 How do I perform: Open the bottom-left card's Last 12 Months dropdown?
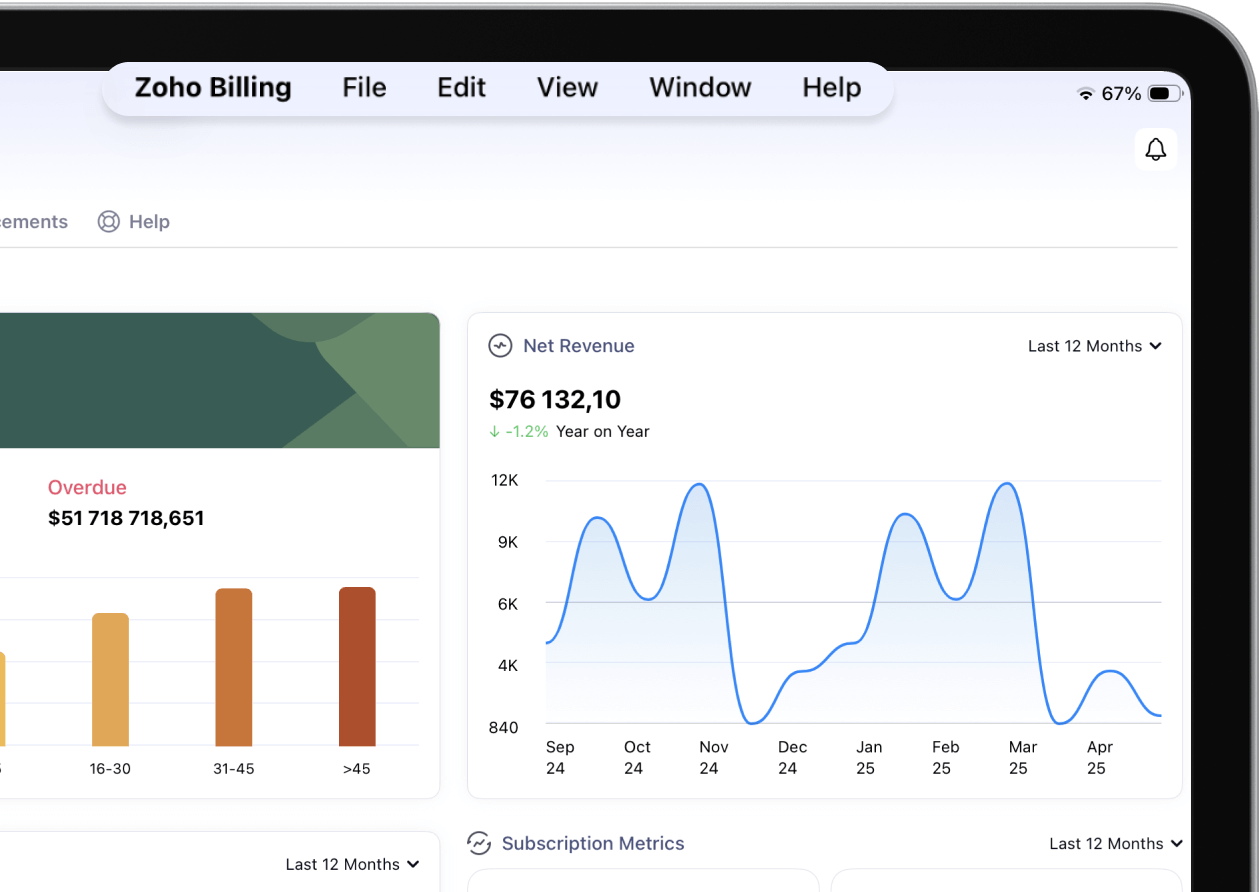pyautogui.click(x=352, y=864)
